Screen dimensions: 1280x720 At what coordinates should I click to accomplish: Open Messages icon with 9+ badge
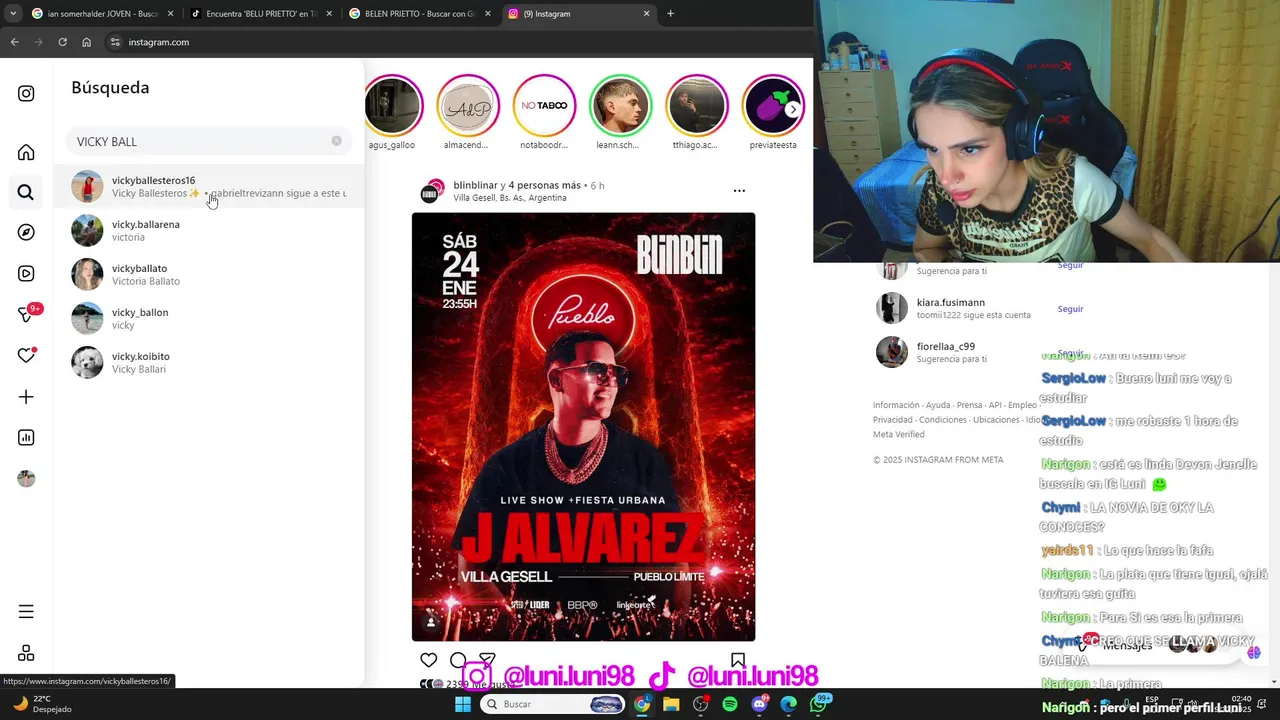(27, 314)
